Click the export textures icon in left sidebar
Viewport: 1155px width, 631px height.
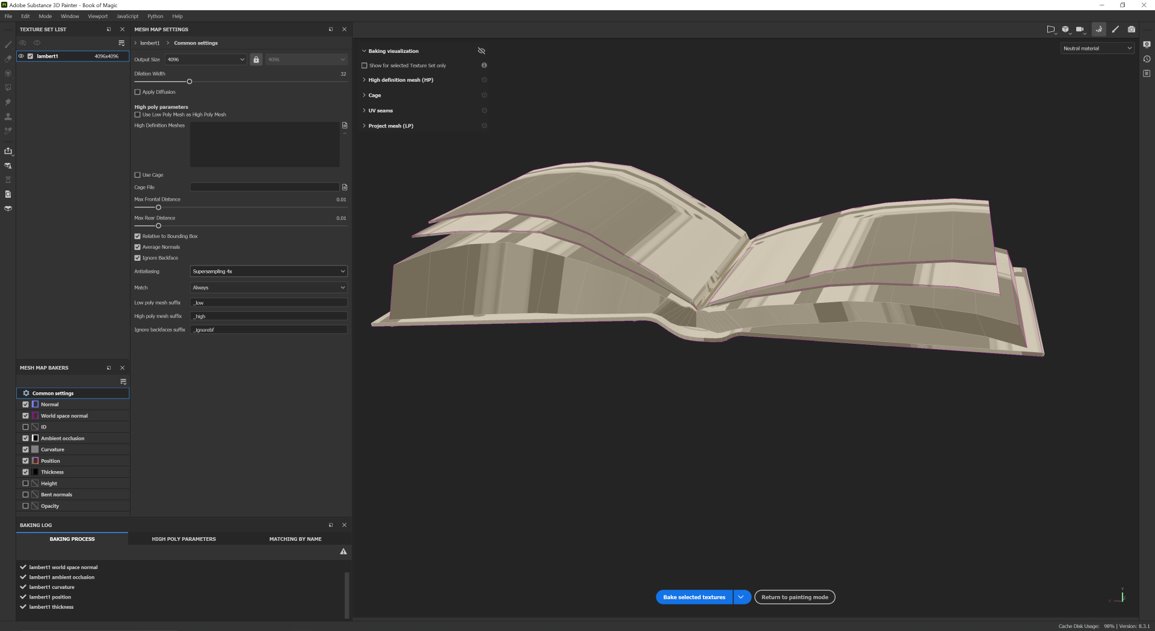point(9,152)
